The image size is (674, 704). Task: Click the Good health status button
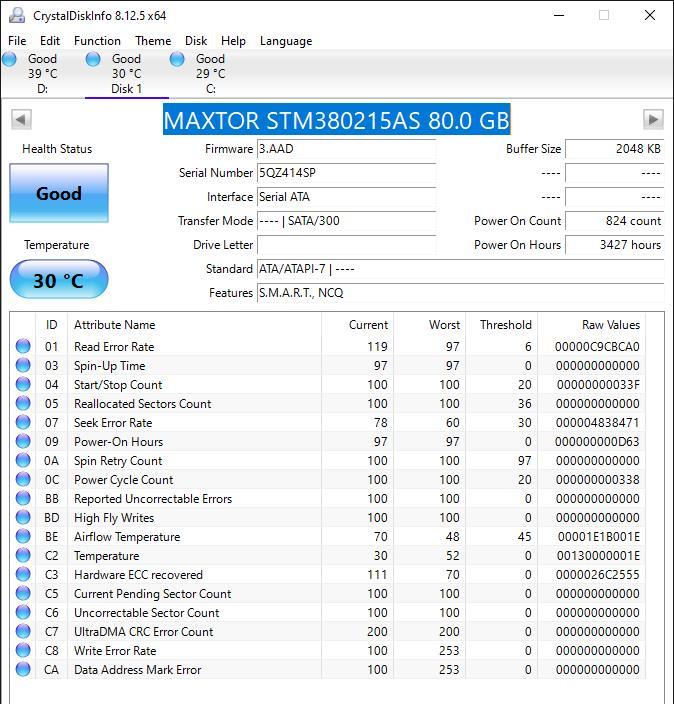click(59, 193)
